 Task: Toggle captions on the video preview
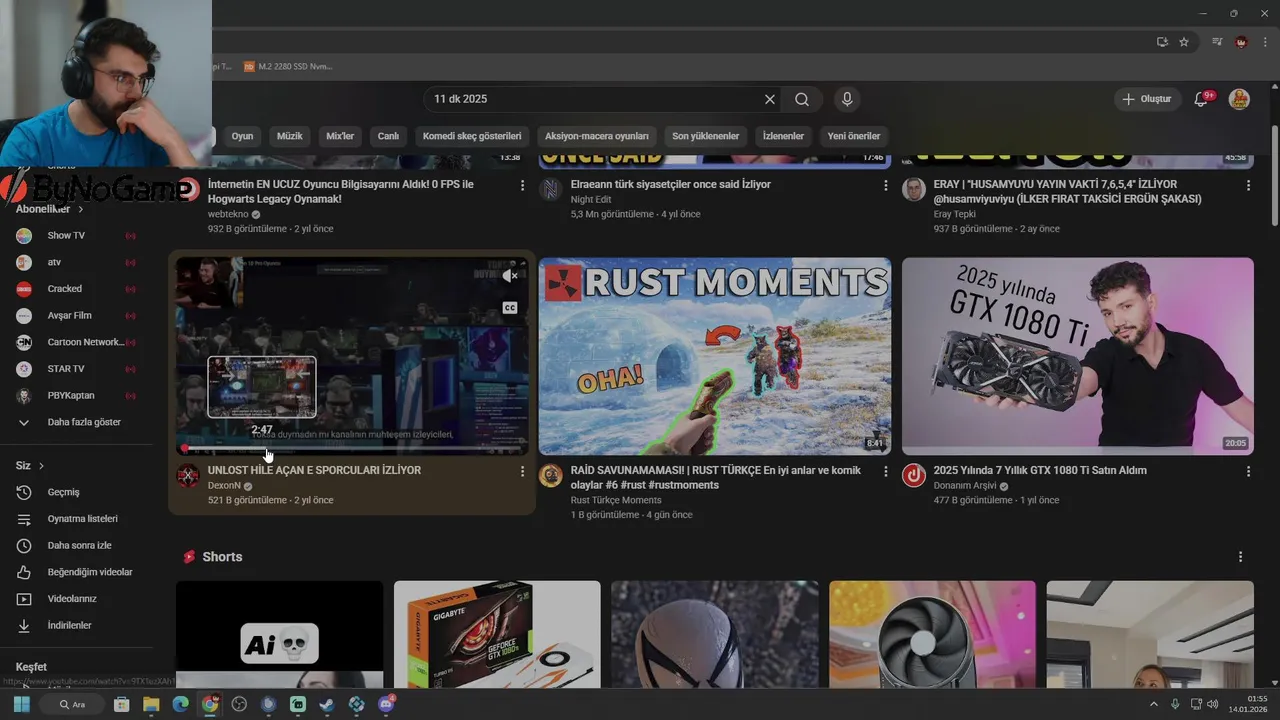point(510,308)
